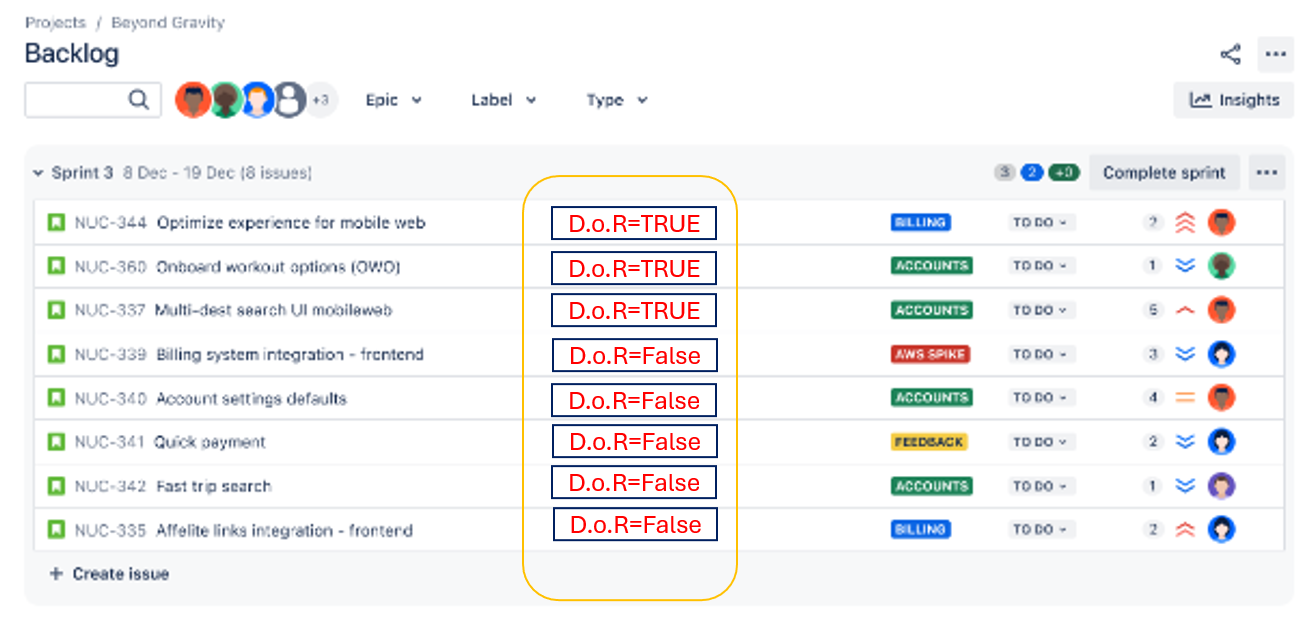Open the assignee avatar on NUC-339

click(x=1221, y=354)
